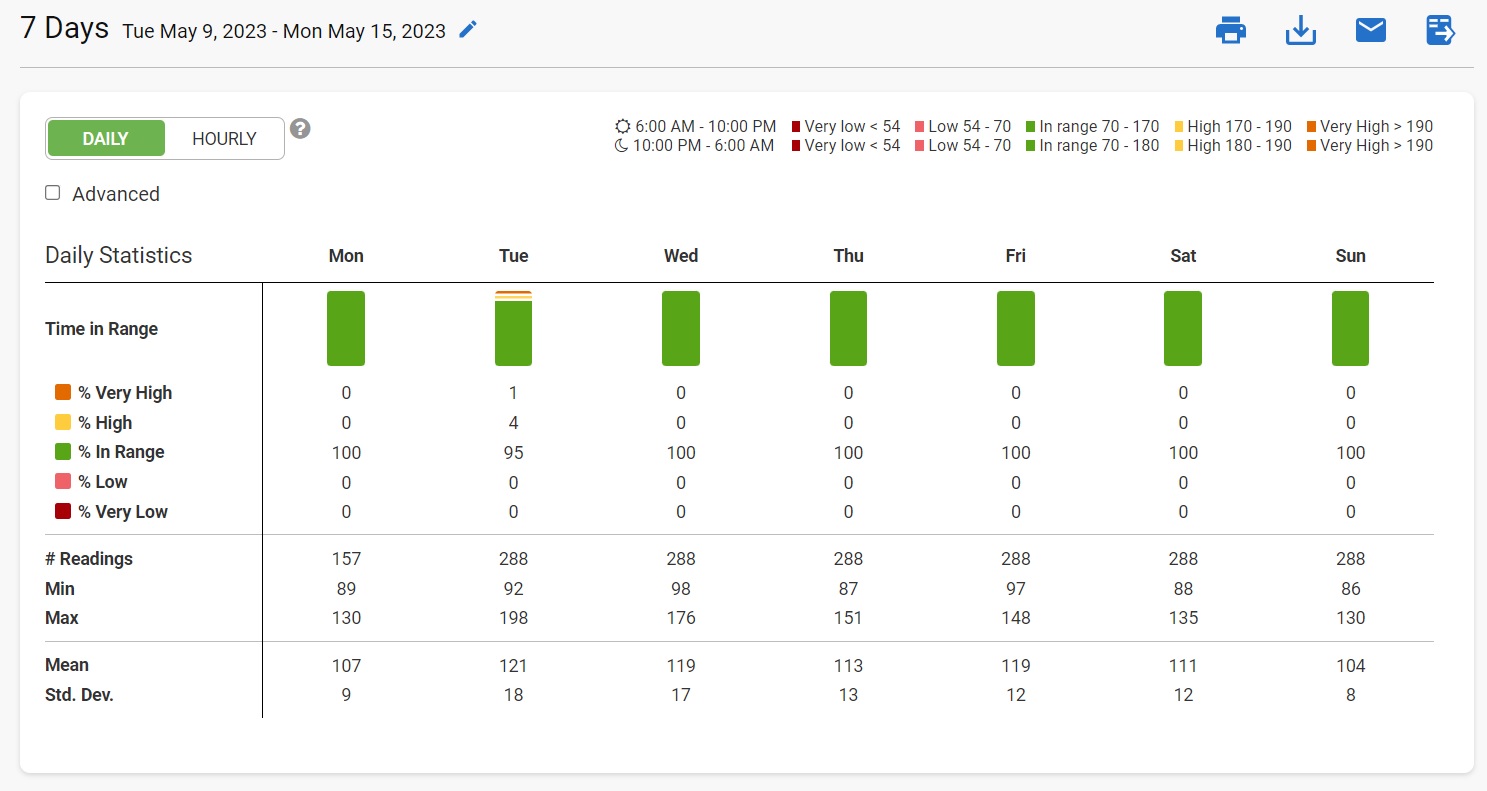1487x791 pixels.
Task: Click the Tuesday time in range bar
Action: click(x=513, y=329)
